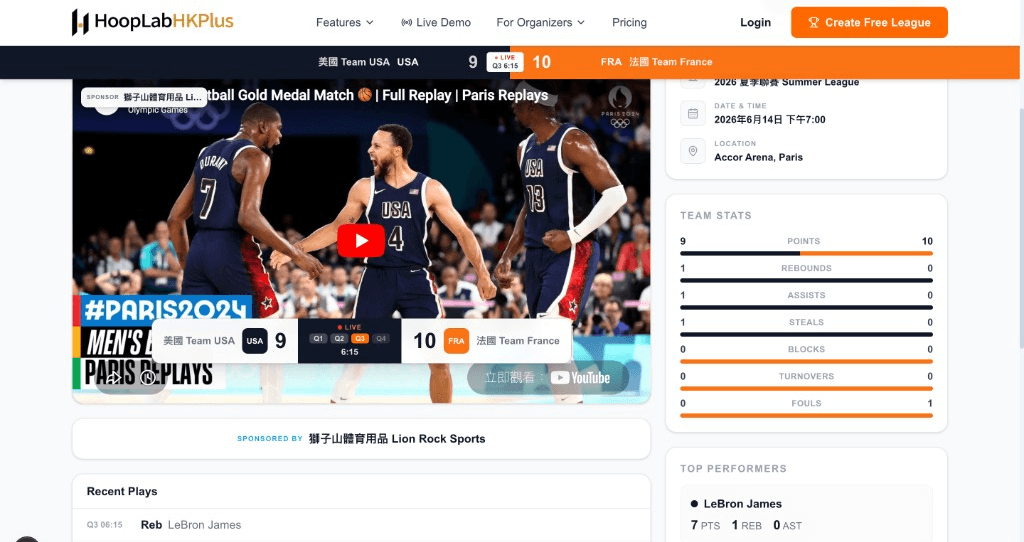
Task: Click the Live Demo broadcast signal icon
Action: [406, 22]
